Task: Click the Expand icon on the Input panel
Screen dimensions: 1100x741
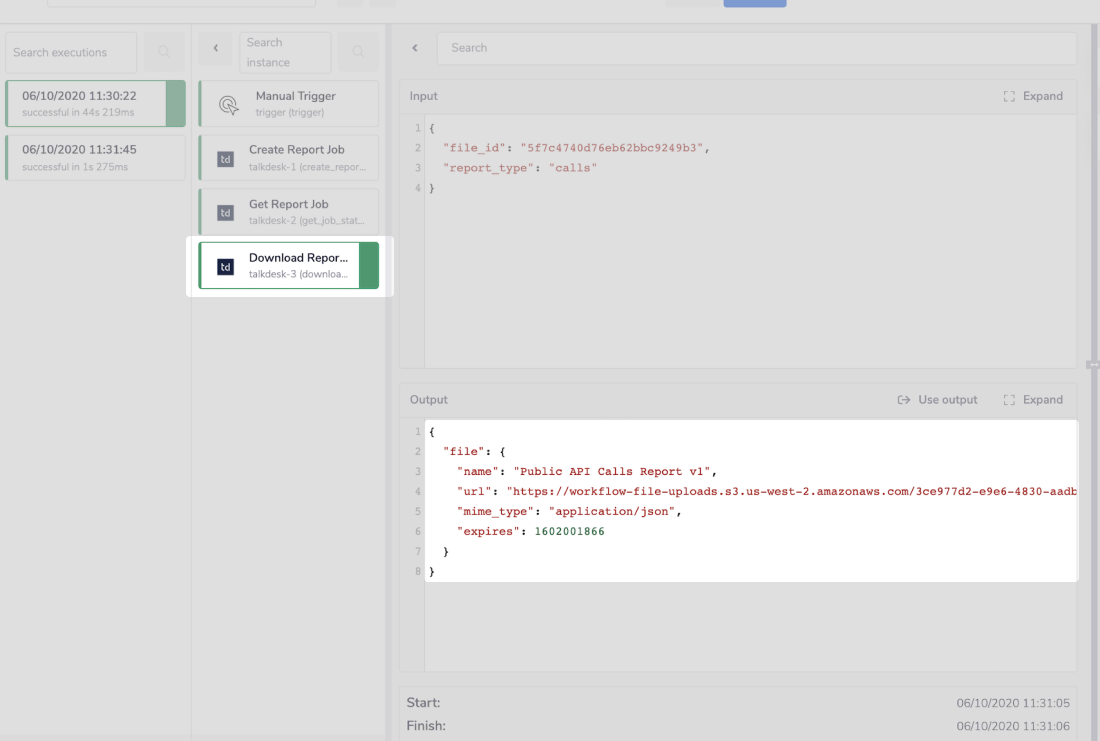Action: (1009, 96)
